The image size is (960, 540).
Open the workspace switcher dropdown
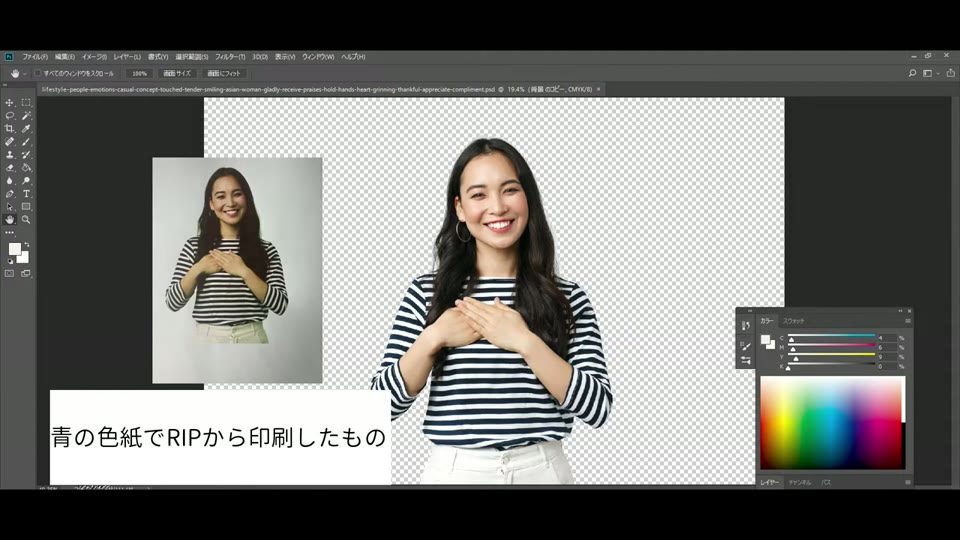(x=931, y=73)
